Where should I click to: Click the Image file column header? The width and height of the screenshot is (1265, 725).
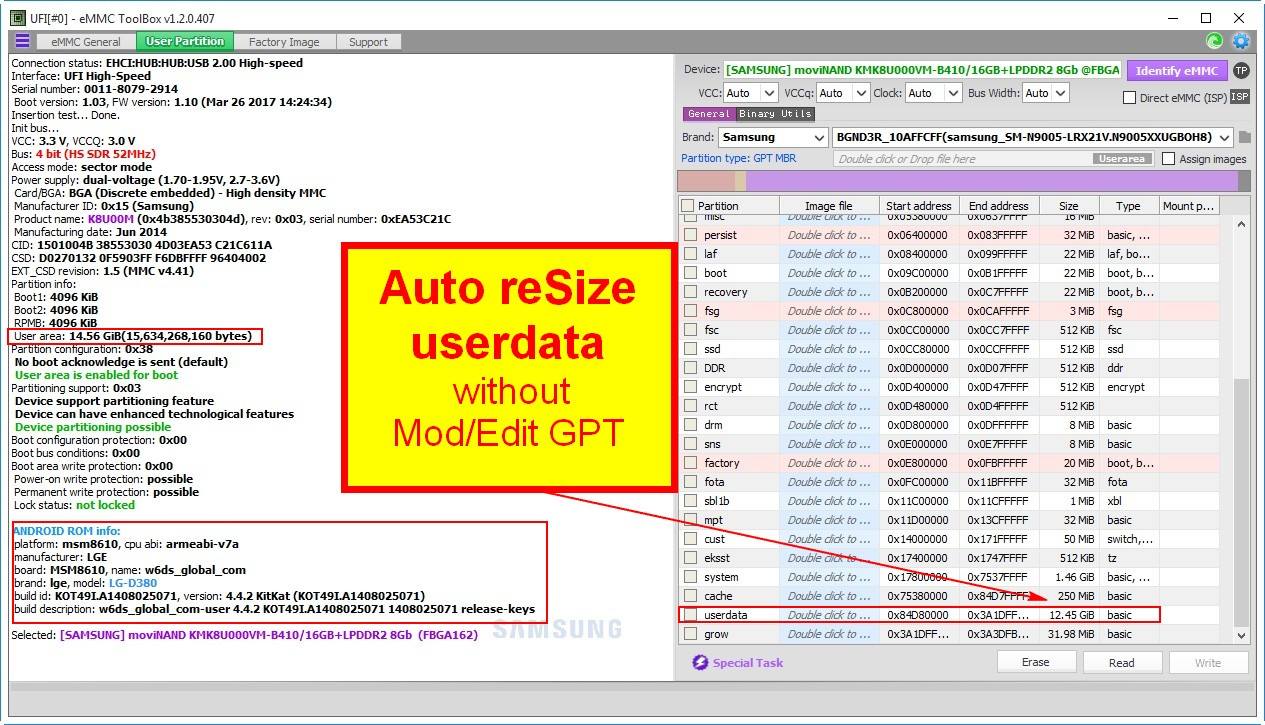tap(829, 206)
